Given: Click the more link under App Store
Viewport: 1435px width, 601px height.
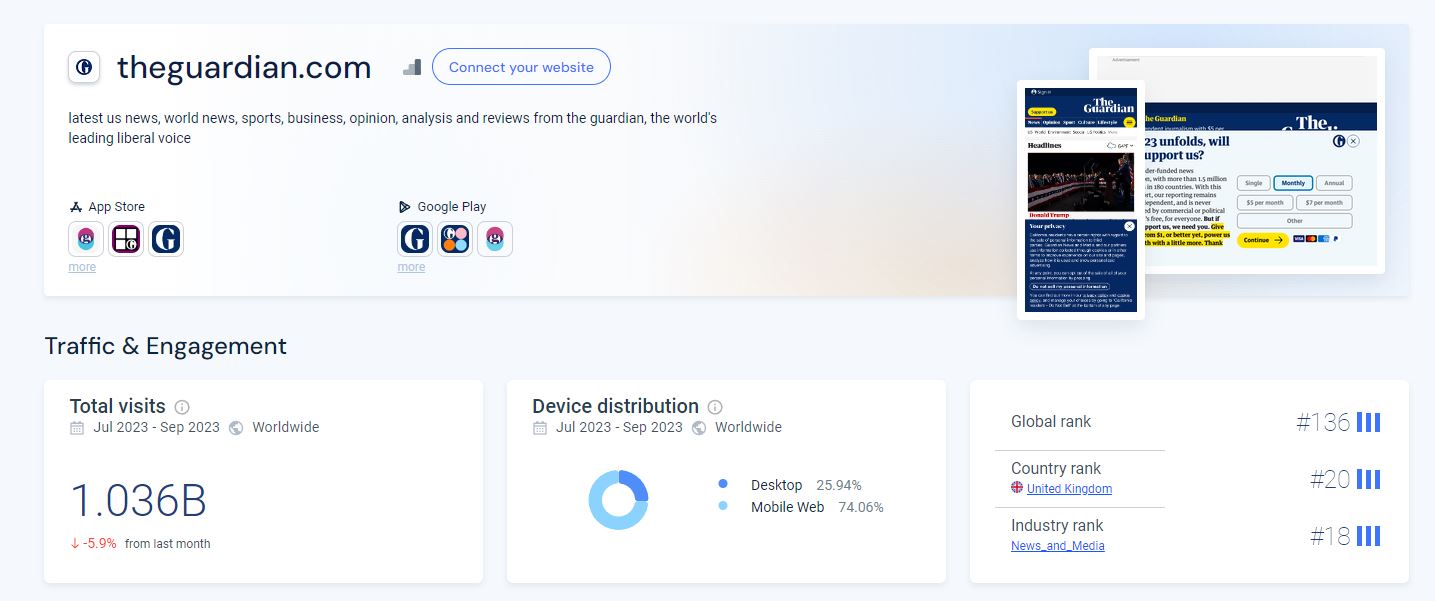Looking at the screenshot, I should point(82,267).
